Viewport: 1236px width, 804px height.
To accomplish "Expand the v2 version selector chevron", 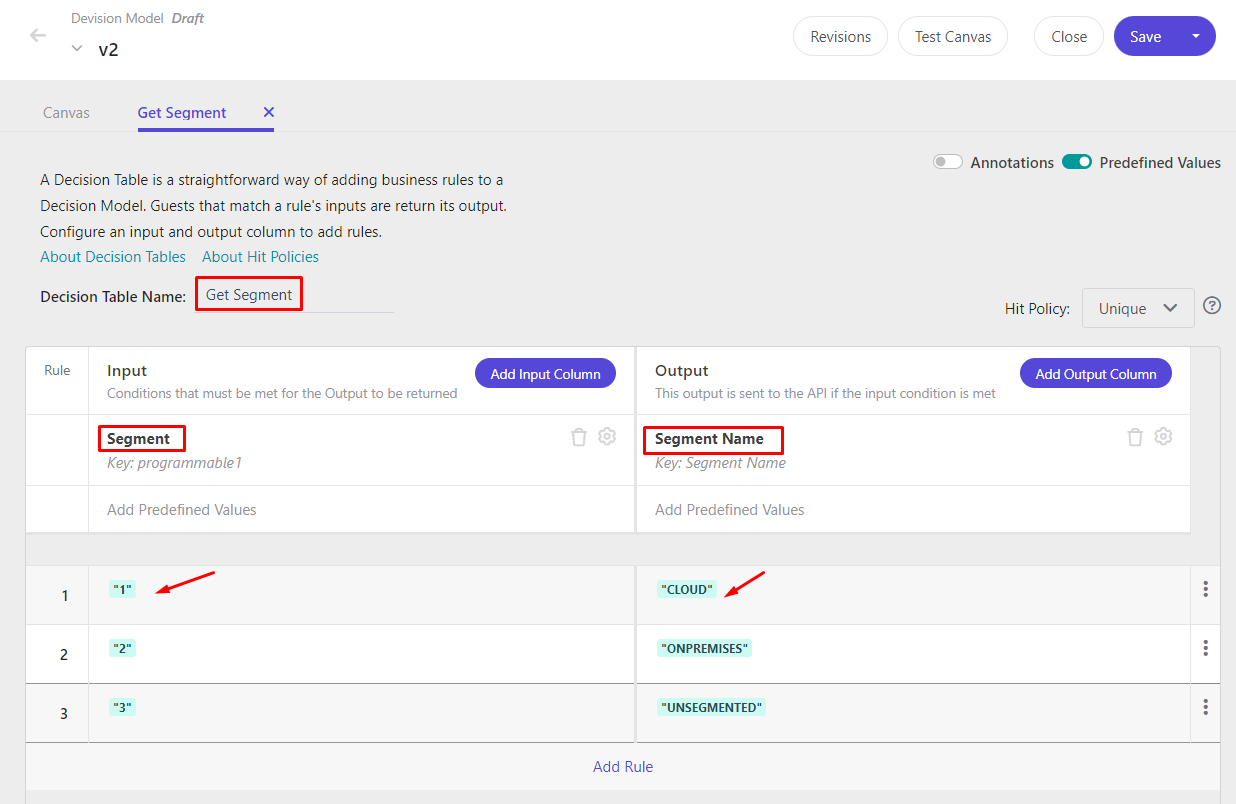I will pos(76,47).
